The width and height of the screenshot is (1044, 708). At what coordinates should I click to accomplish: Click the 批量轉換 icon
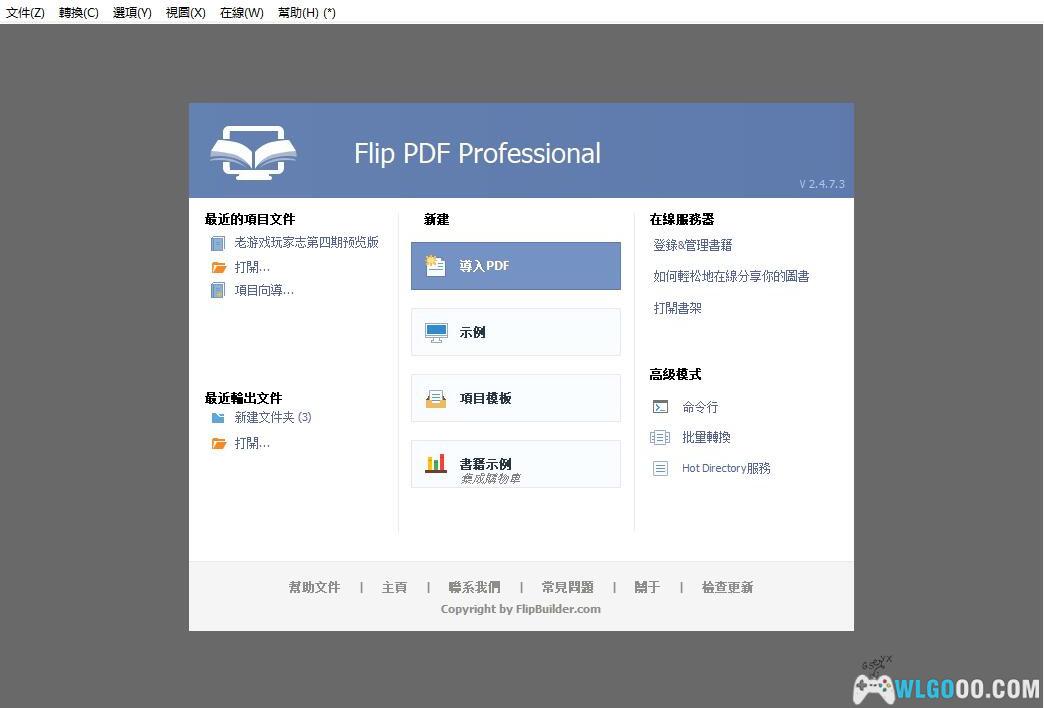tap(661, 437)
